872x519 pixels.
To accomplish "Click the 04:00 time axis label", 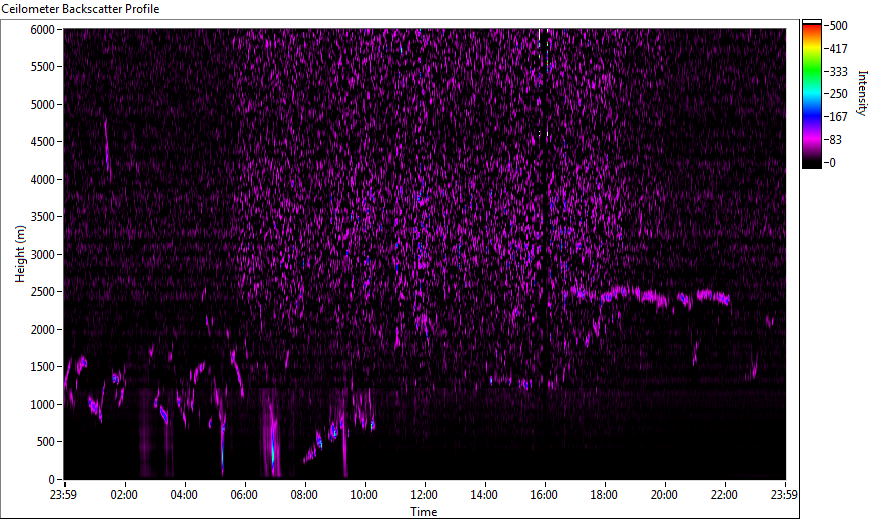I will tap(184, 495).
